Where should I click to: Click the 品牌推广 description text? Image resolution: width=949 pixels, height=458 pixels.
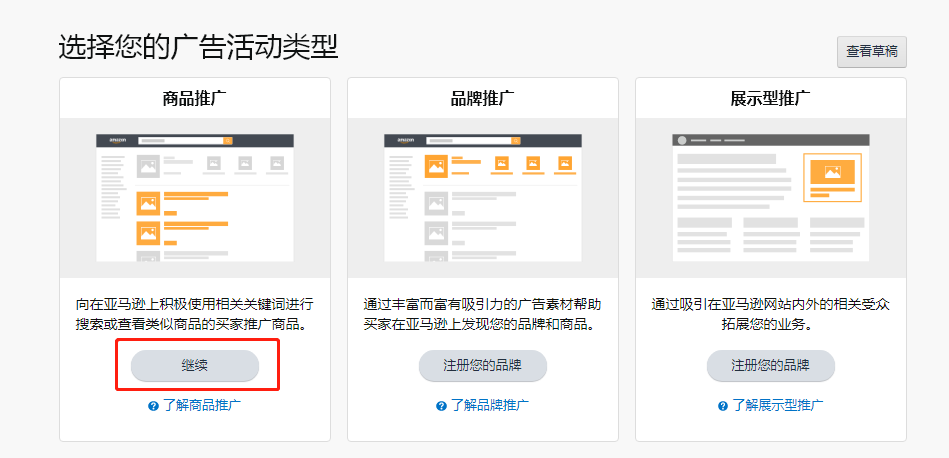pyautogui.click(x=482, y=314)
